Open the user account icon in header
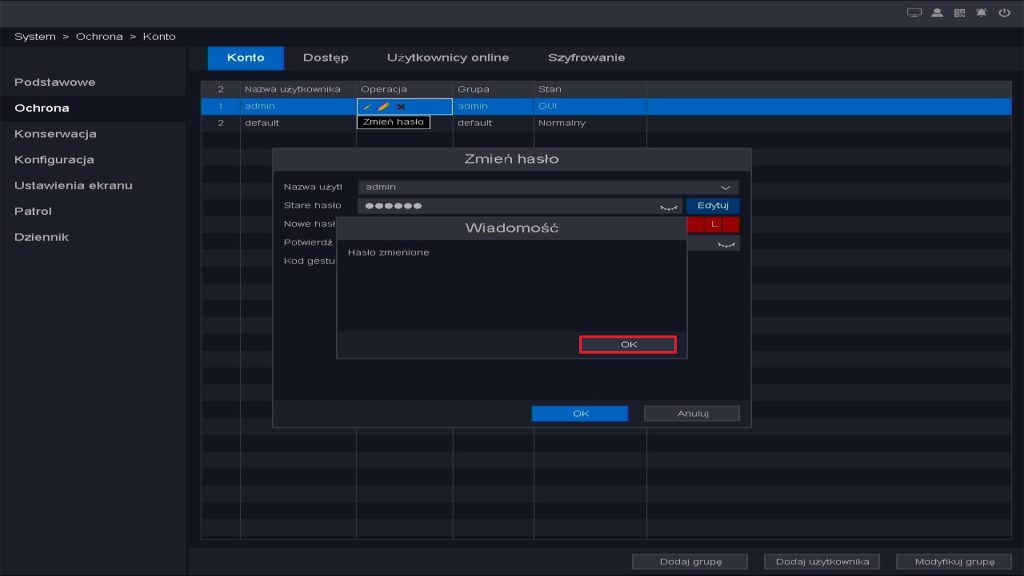 (x=937, y=13)
